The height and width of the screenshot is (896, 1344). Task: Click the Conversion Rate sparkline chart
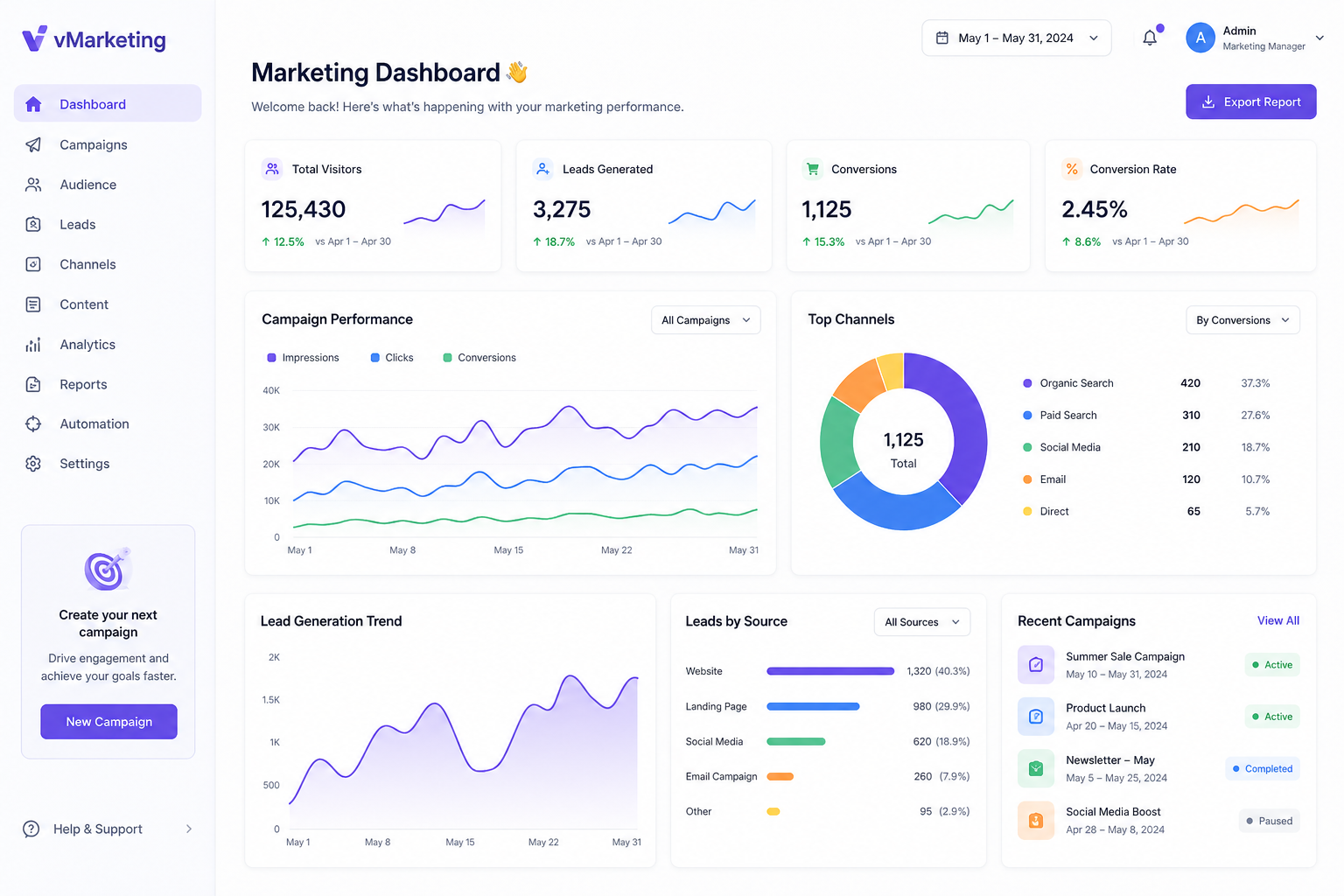1241,213
